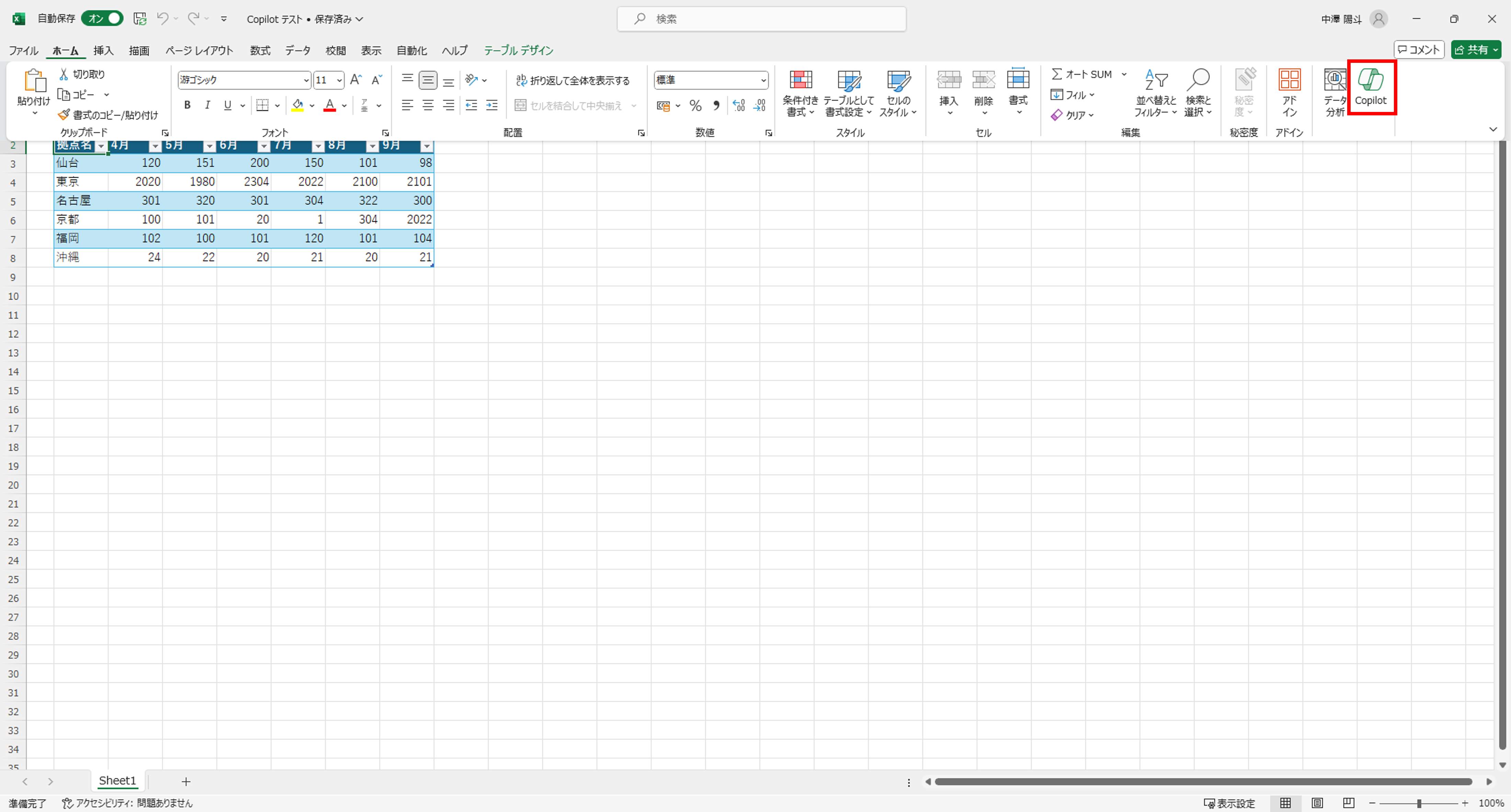Open the 拠点名 column filter dropdown

click(101, 146)
